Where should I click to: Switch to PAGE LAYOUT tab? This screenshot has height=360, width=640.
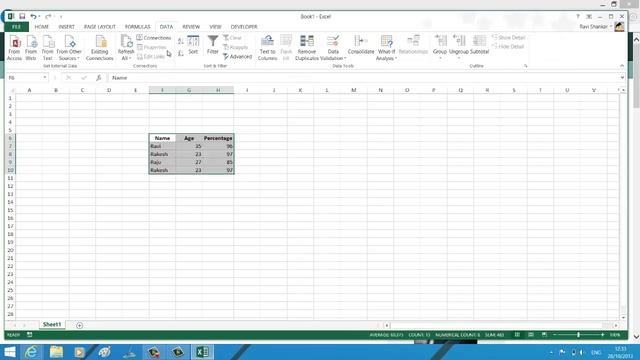pos(100,27)
